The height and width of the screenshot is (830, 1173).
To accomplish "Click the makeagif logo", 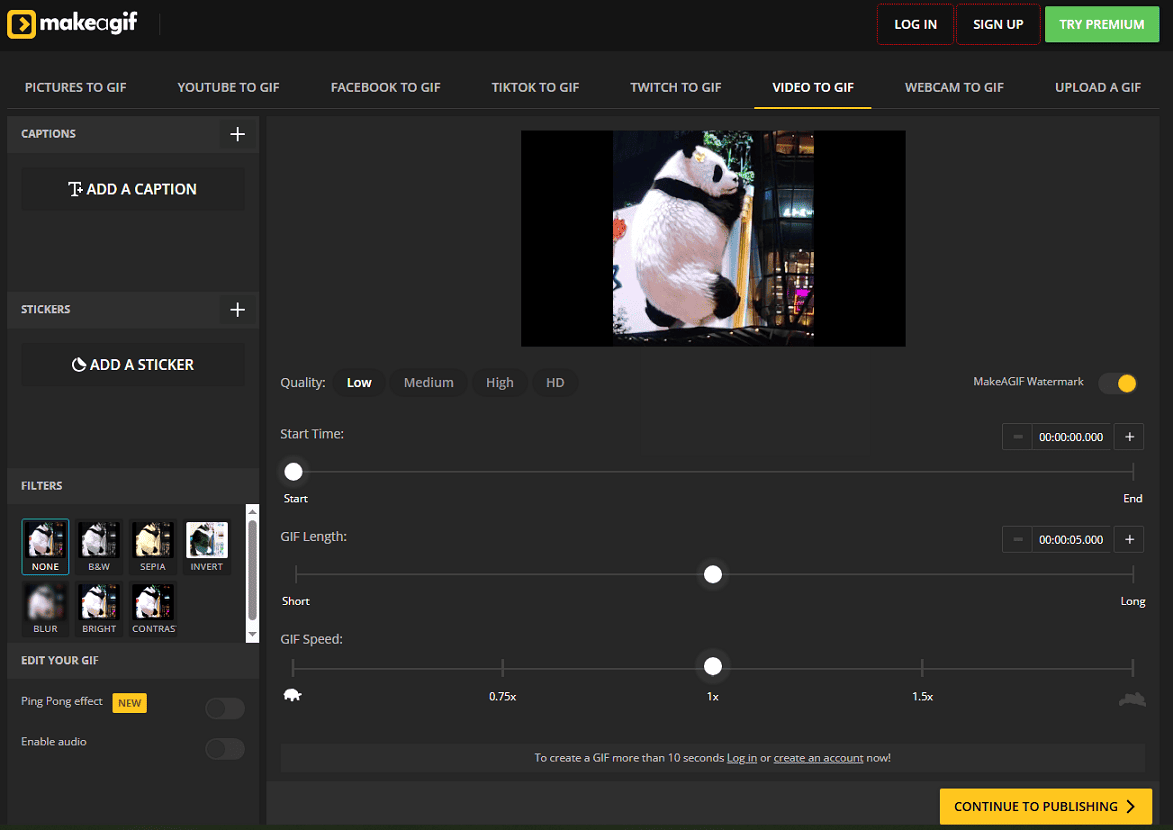I will point(73,24).
